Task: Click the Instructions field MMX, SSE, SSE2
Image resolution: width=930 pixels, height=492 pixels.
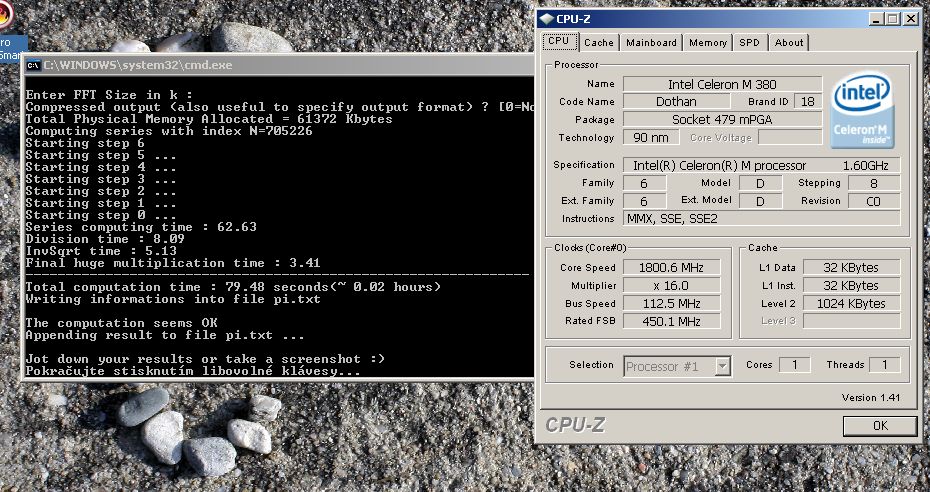Action: (762, 219)
